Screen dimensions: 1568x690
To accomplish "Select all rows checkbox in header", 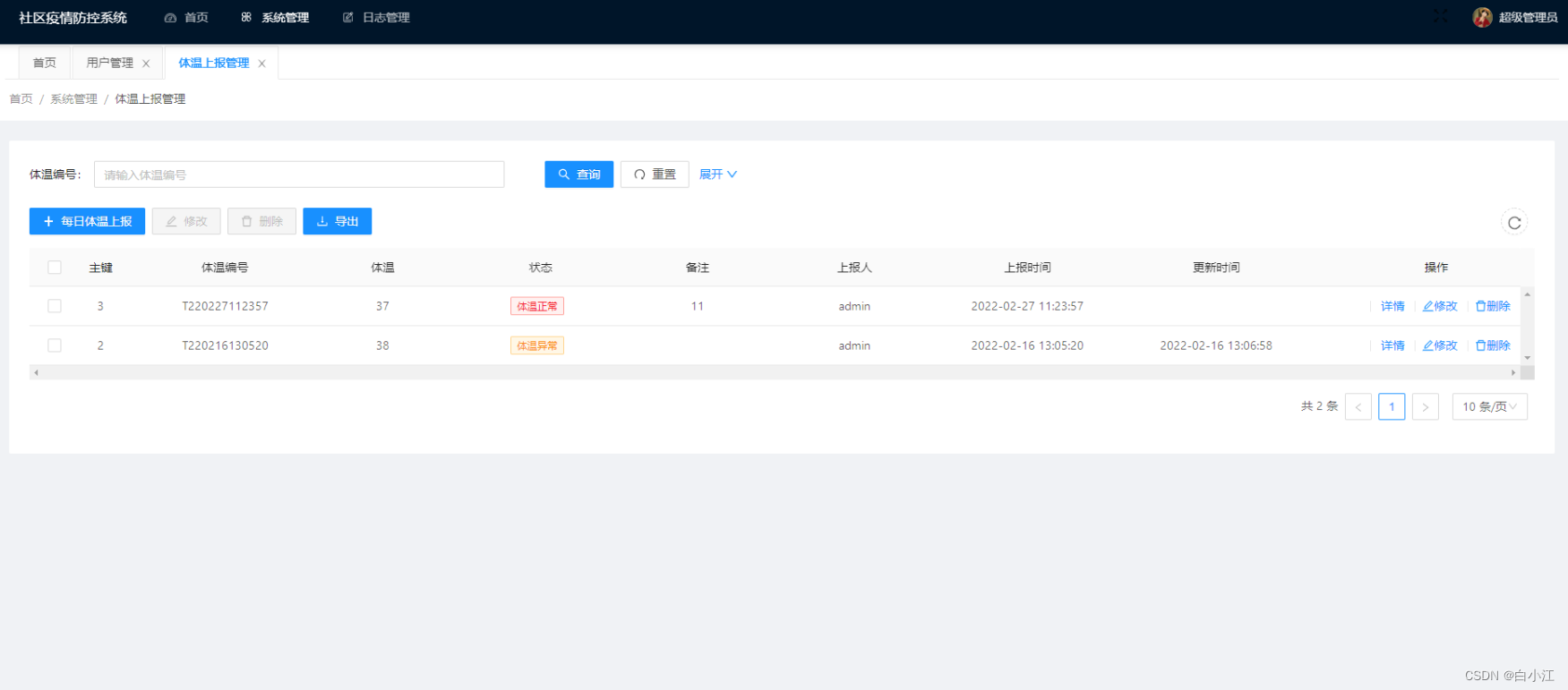I will click(55, 268).
